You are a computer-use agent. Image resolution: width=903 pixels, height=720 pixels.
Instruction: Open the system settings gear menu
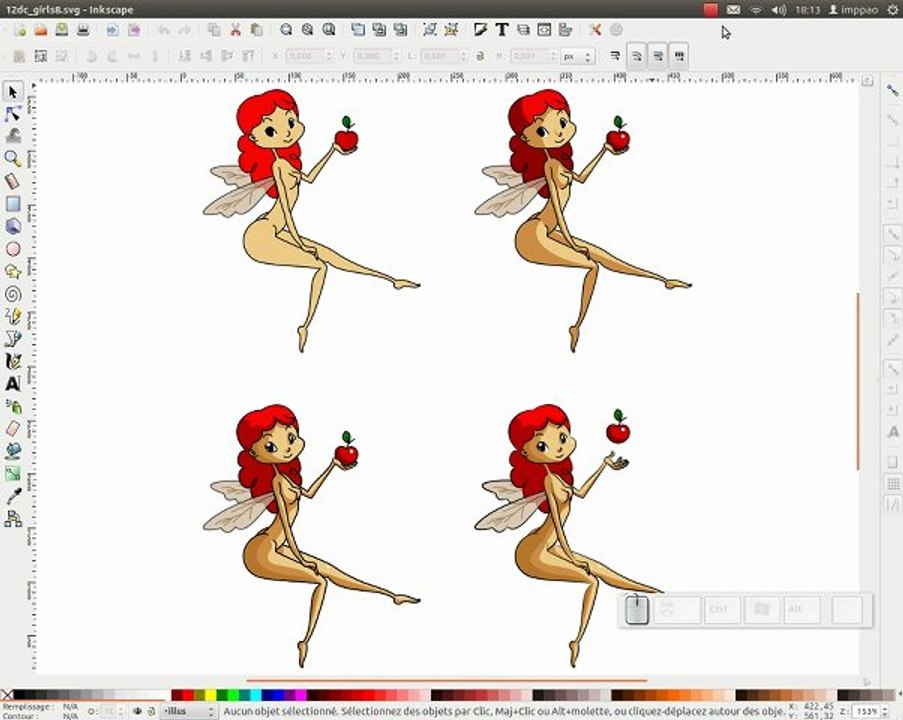click(893, 10)
